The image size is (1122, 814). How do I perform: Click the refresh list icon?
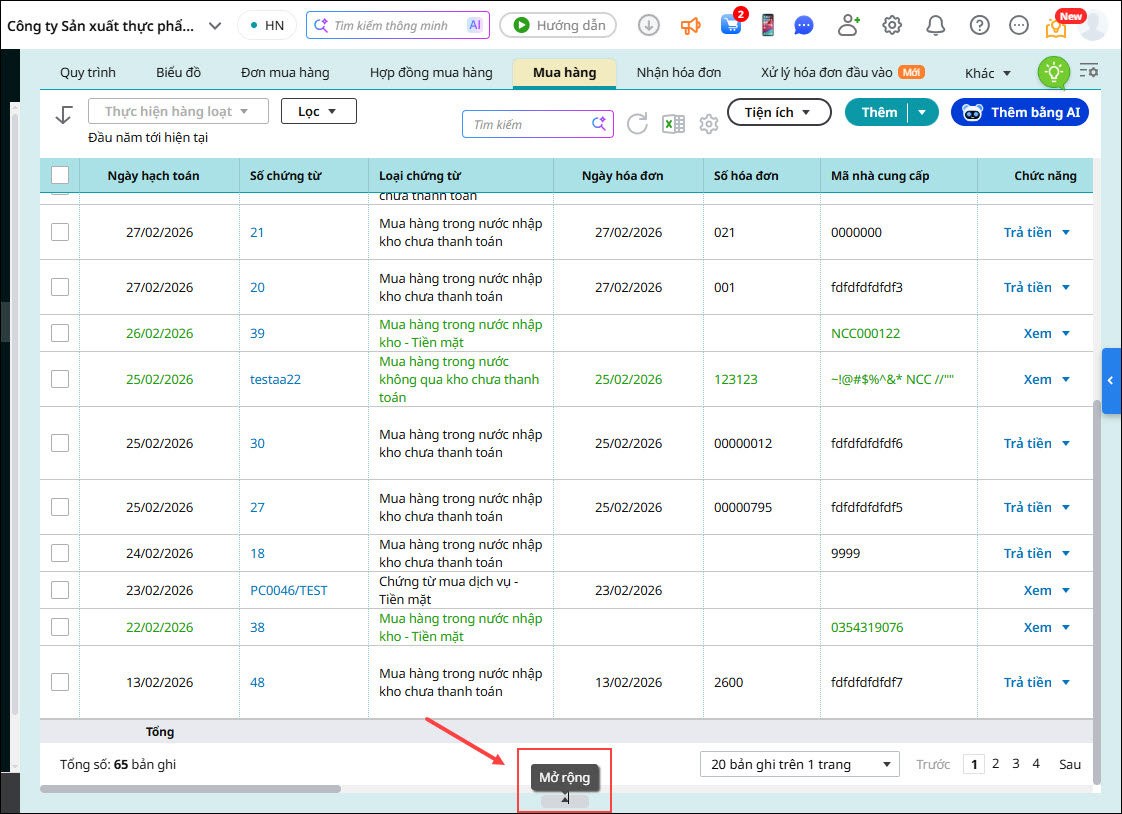(637, 124)
